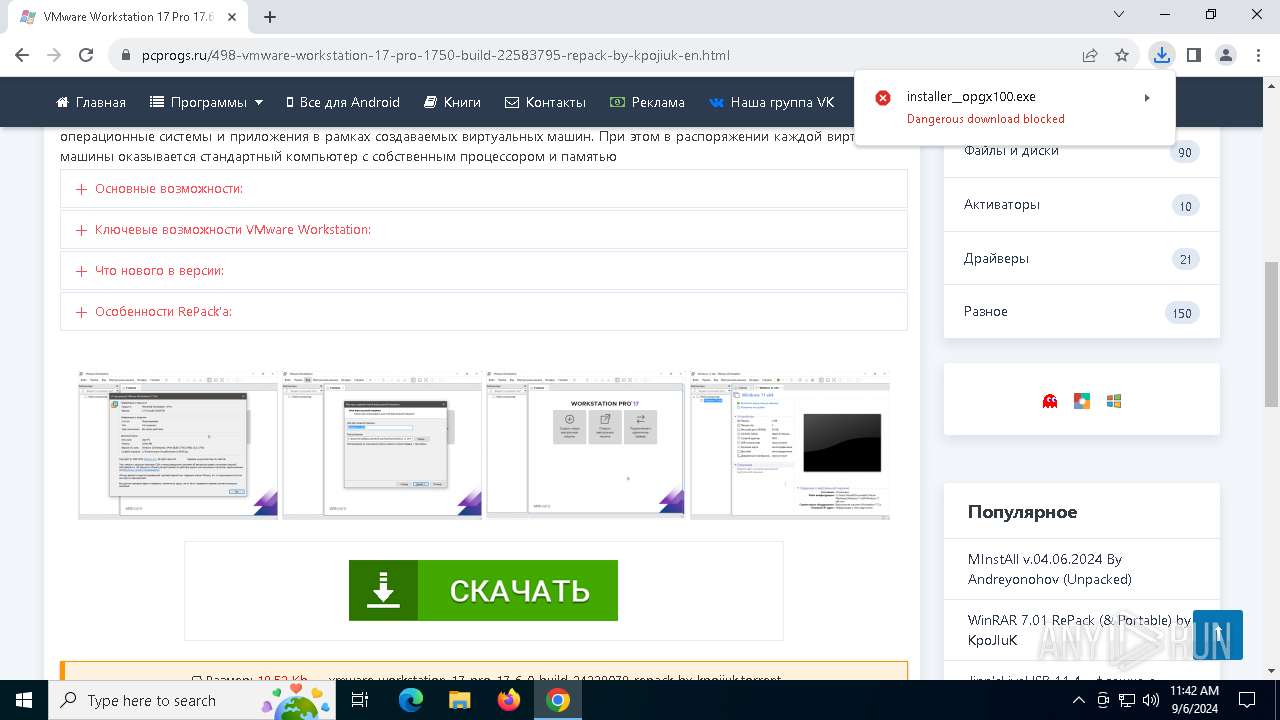The height and width of the screenshot is (720, 1280).
Task: Open the tab search chevron
Action: coord(1120,14)
